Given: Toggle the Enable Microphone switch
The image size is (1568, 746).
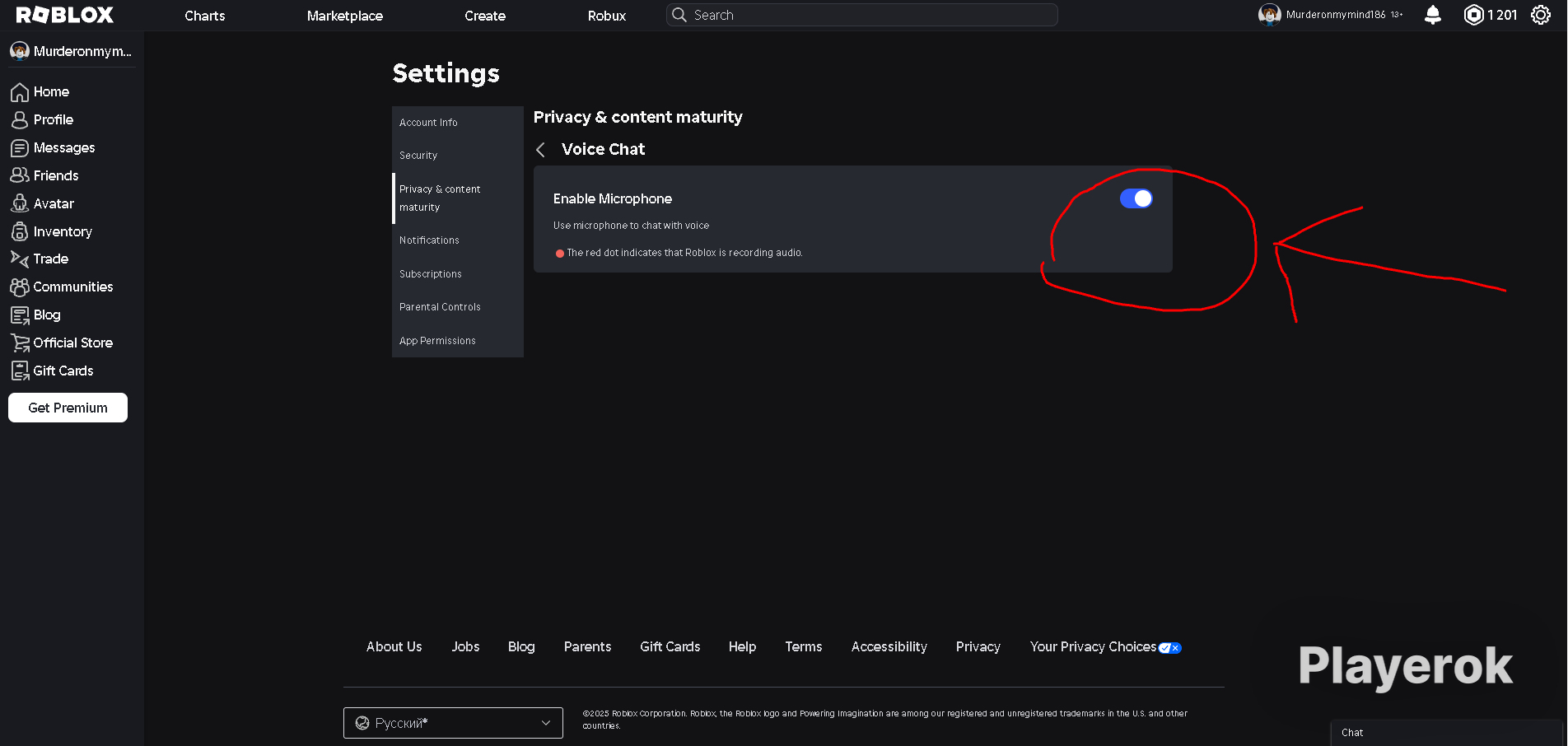Looking at the screenshot, I should (1136, 198).
